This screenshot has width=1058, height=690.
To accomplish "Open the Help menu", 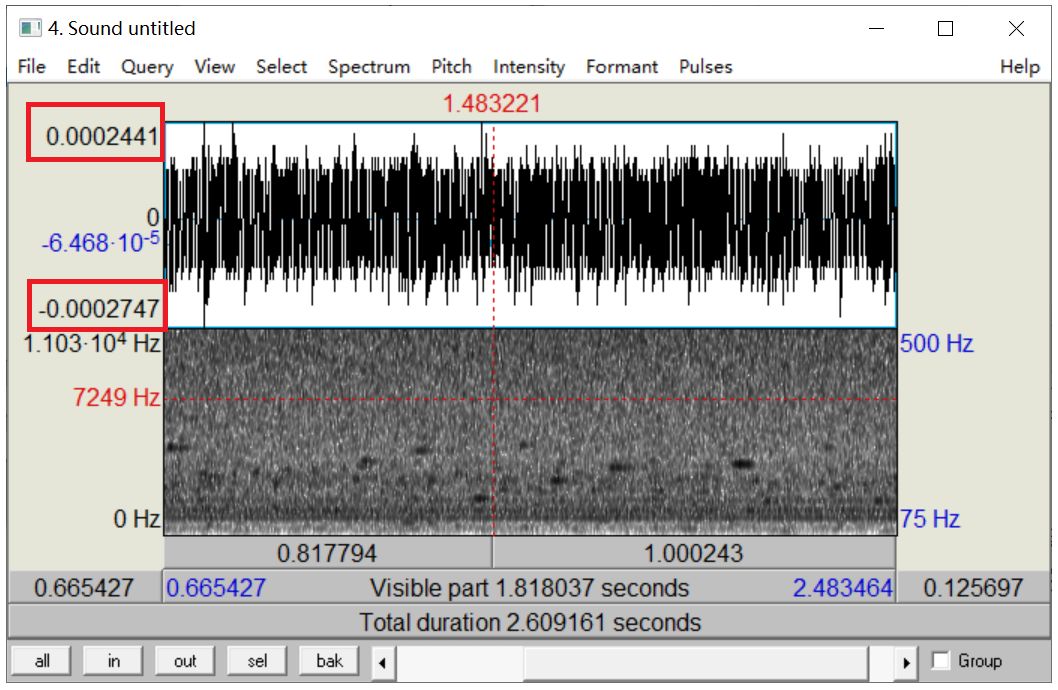I will pos(1019,67).
